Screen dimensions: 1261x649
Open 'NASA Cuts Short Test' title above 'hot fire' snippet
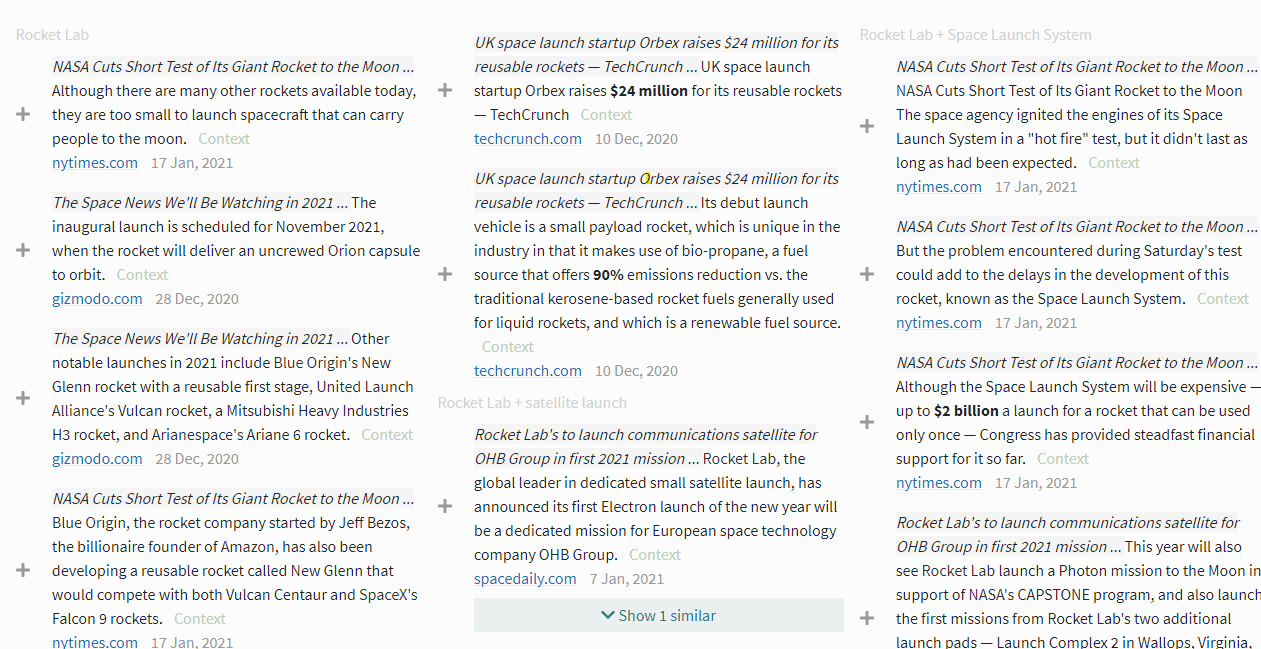[1077, 67]
